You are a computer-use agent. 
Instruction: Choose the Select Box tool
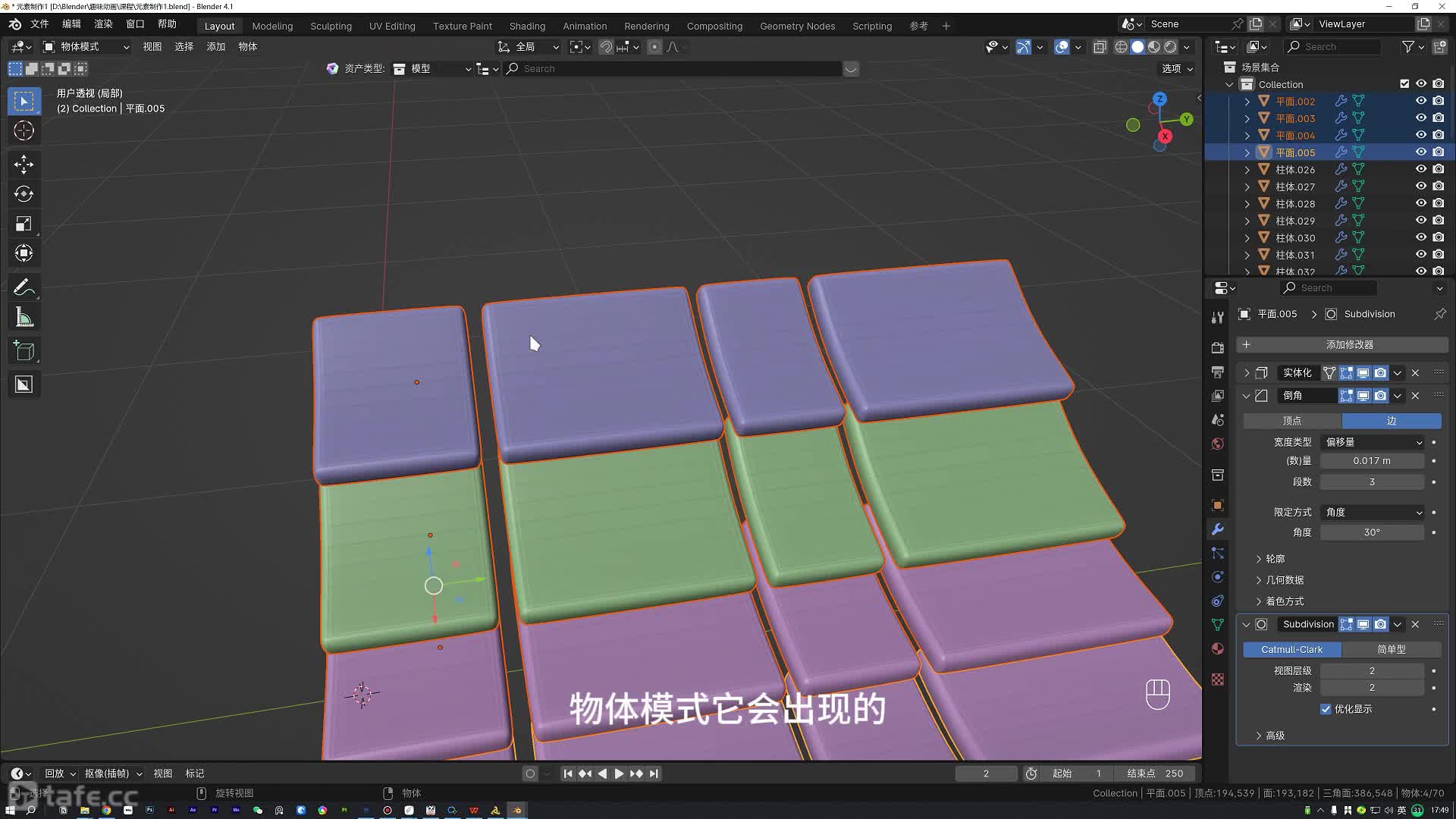pyautogui.click(x=24, y=101)
